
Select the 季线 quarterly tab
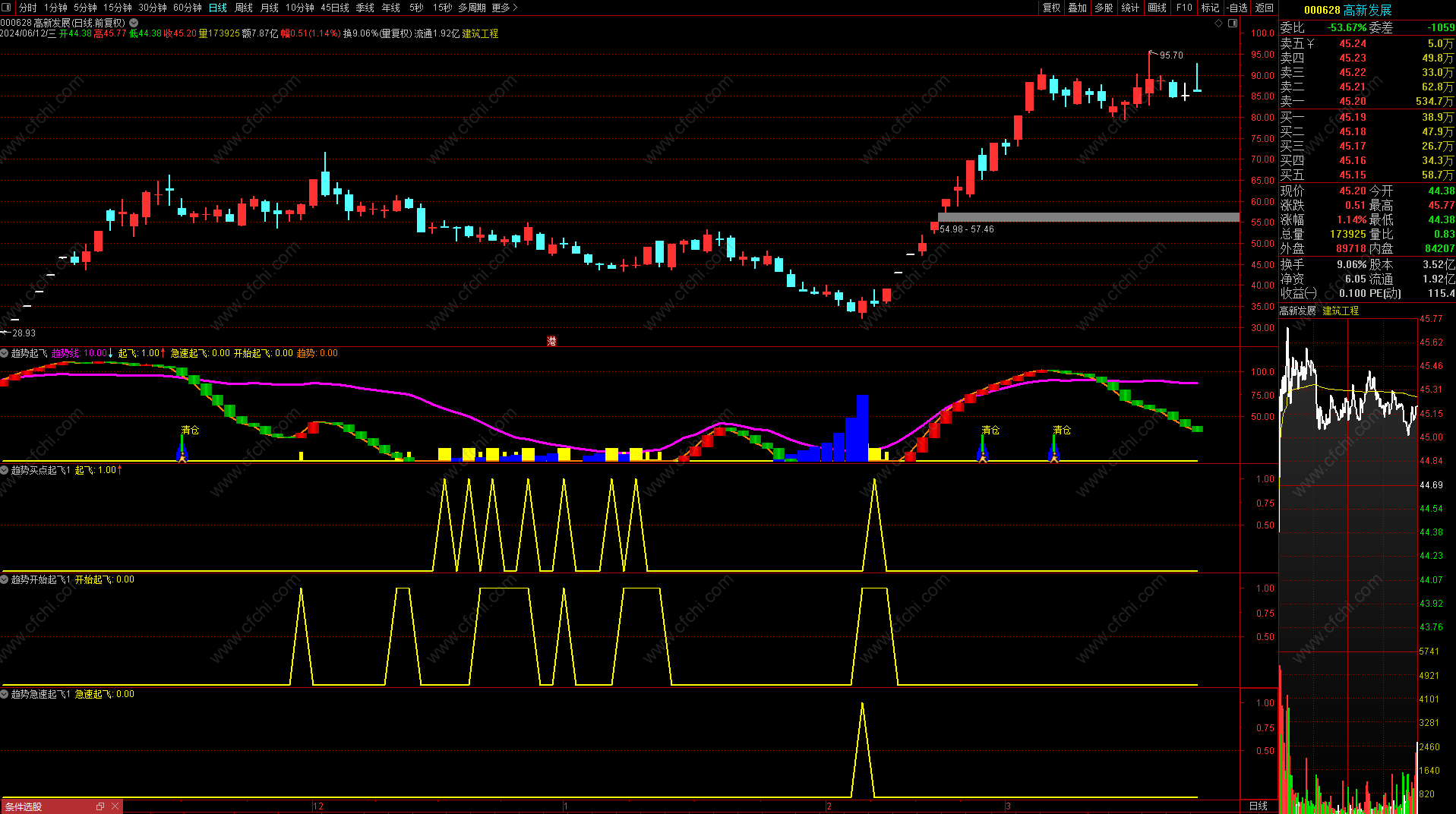point(365,8)
